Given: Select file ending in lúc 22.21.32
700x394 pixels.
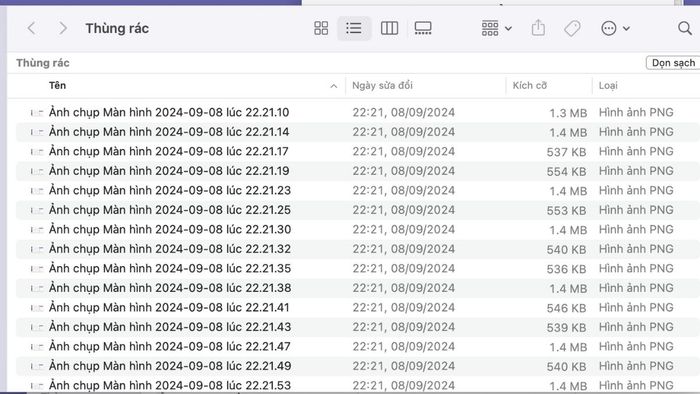Looking at the screenshot, I should tap(170, 249).
